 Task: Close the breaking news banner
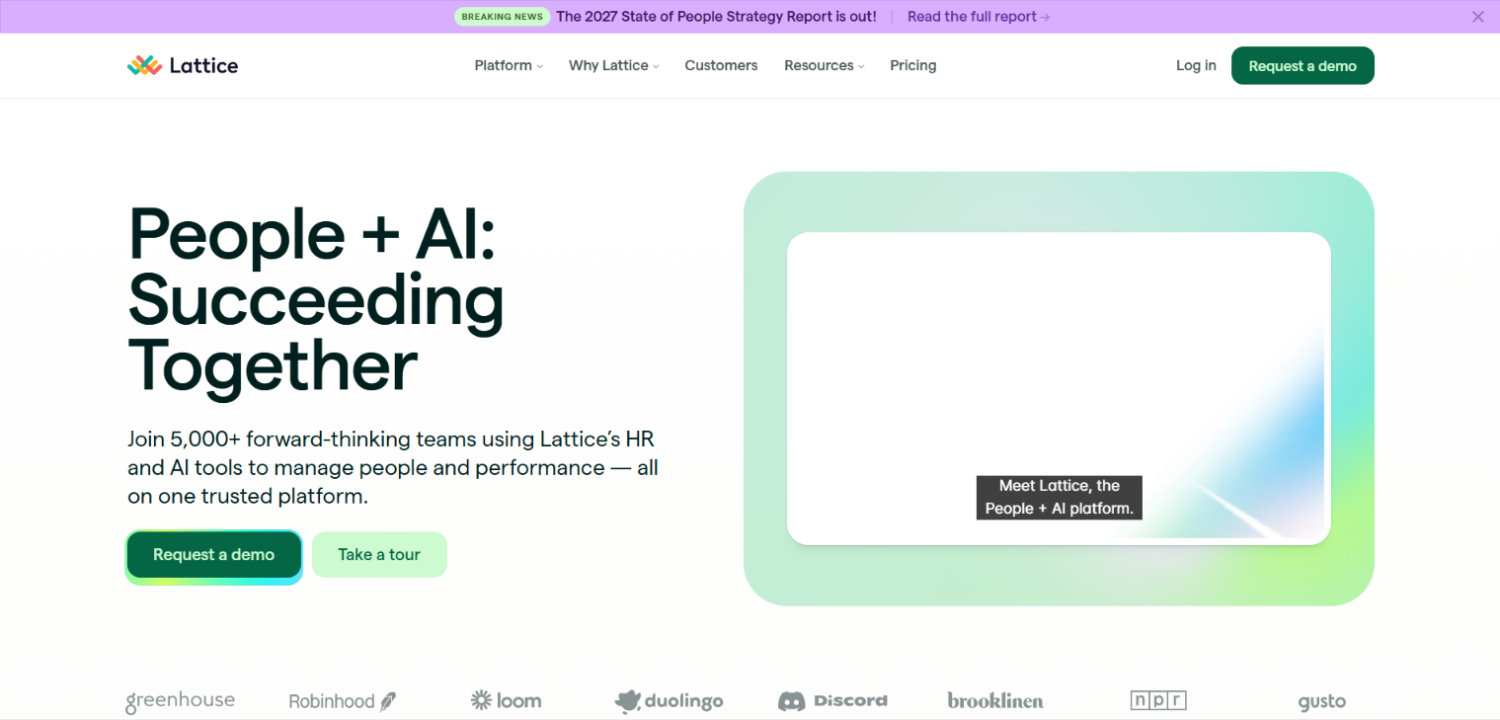click(x=1478, y=17)
